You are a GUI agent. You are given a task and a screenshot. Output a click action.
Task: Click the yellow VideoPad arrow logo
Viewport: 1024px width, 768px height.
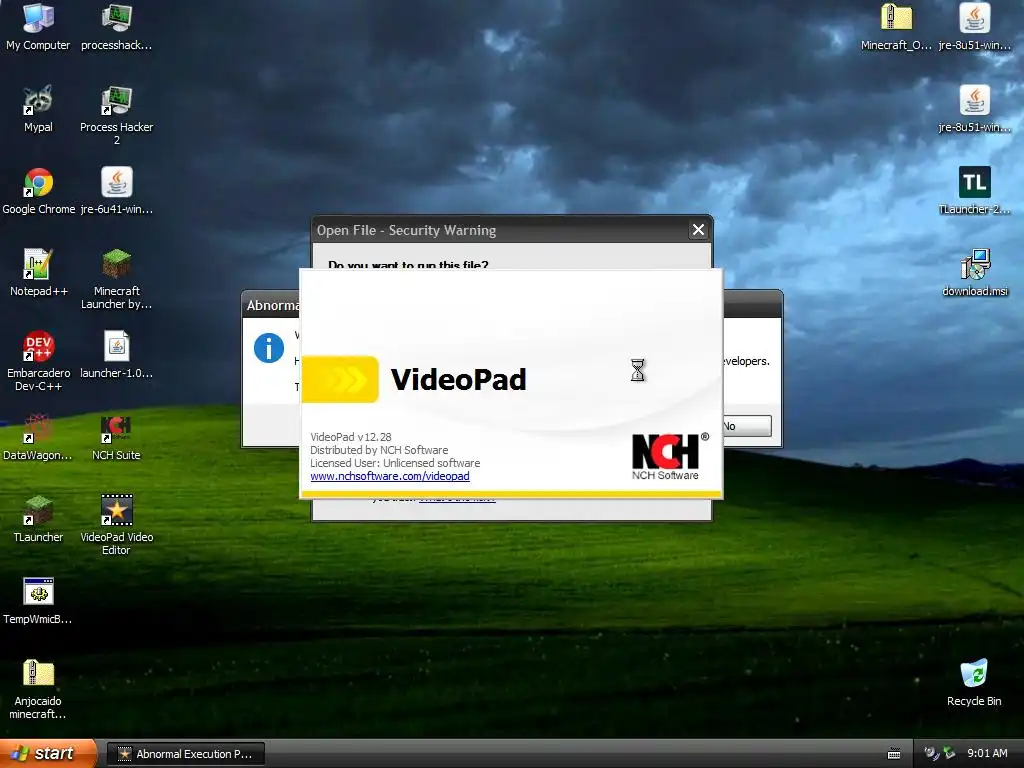pyautogui.click(x=340, y=379)
